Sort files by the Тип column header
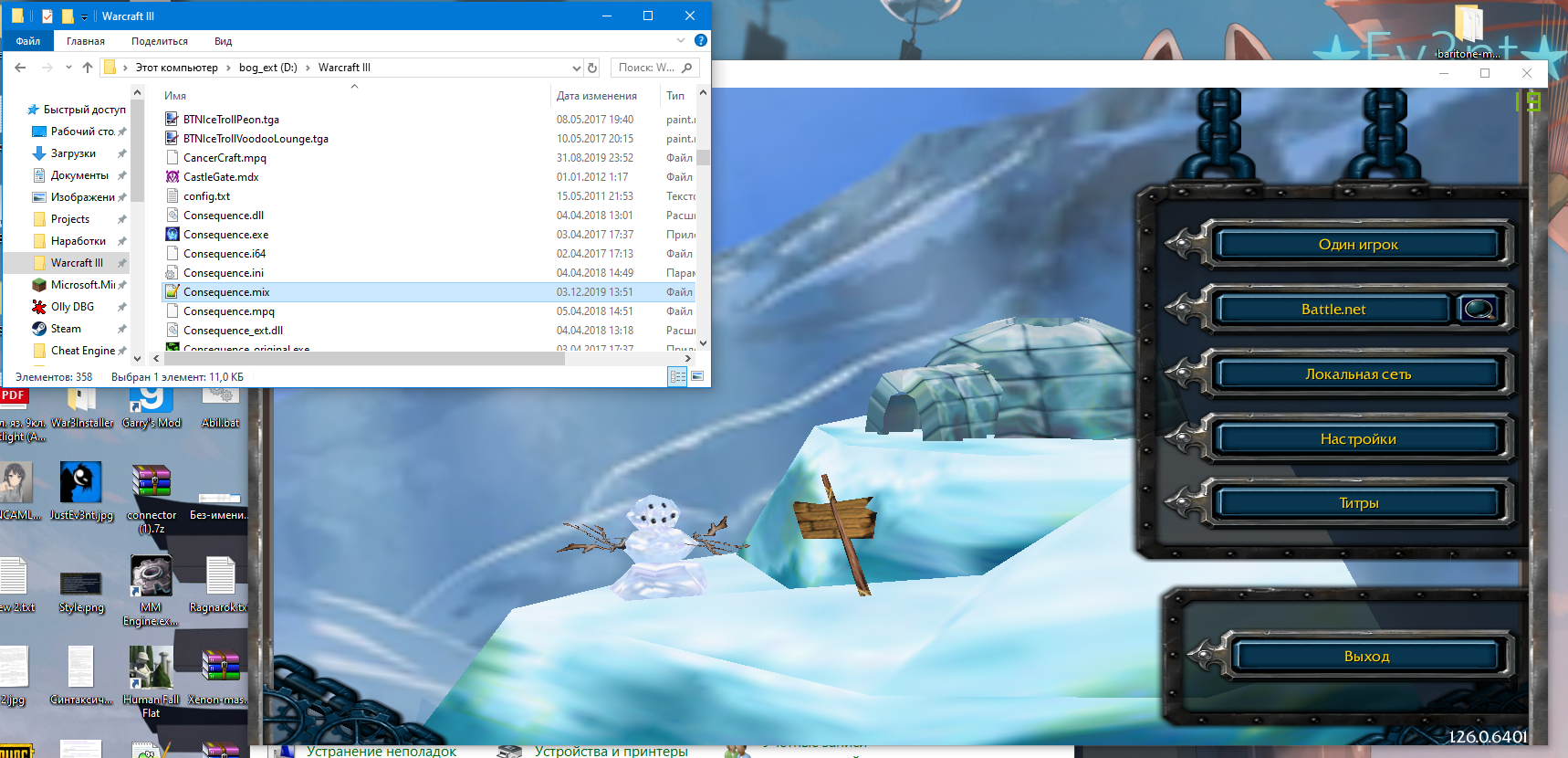 pyautogui.click(x=675, y=96)
